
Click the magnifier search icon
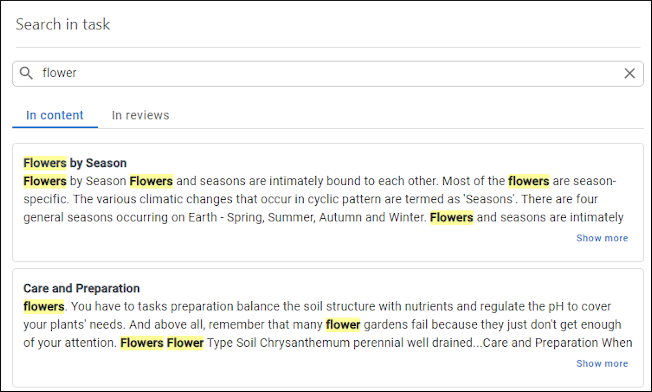click(26, 73)
